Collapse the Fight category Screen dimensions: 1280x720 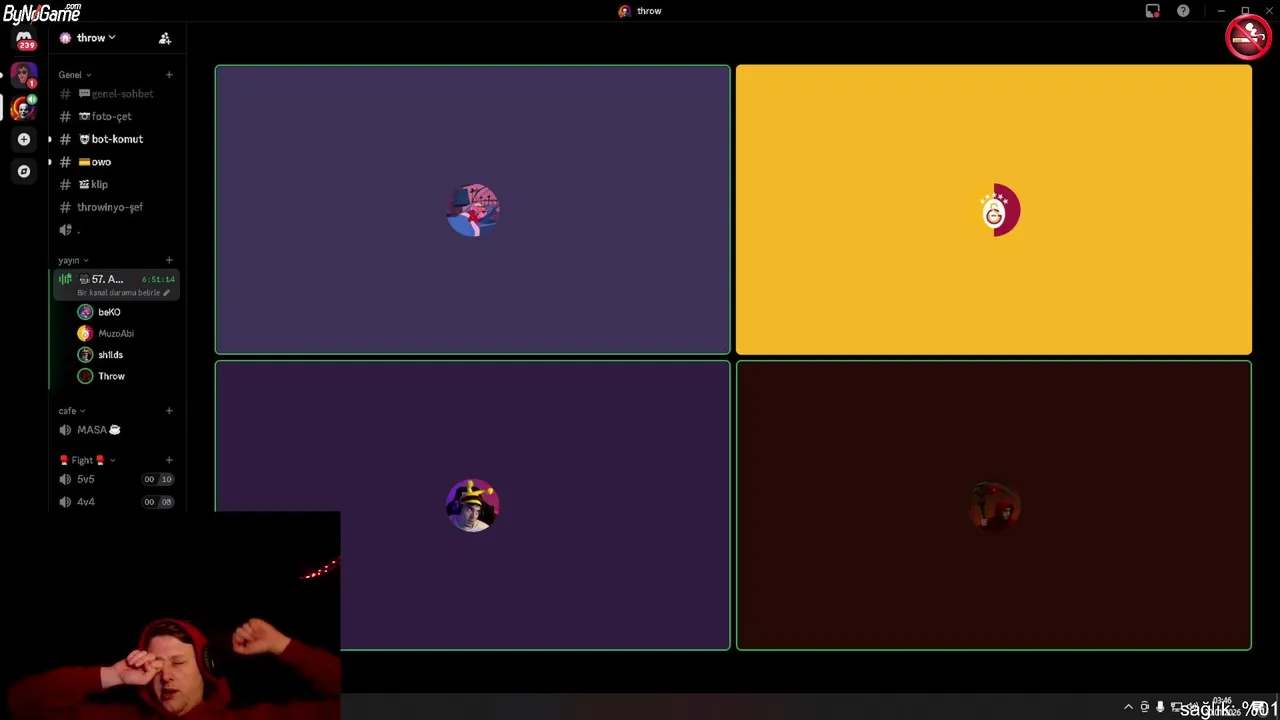pos(87,460)
